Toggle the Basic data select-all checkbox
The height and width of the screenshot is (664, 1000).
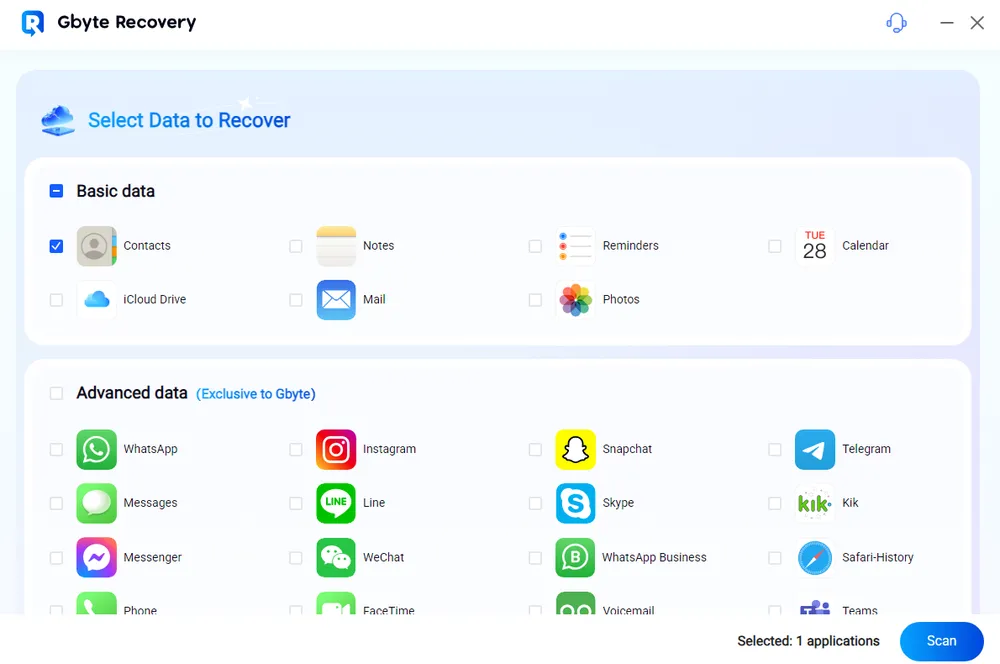(x=56, y=191)
